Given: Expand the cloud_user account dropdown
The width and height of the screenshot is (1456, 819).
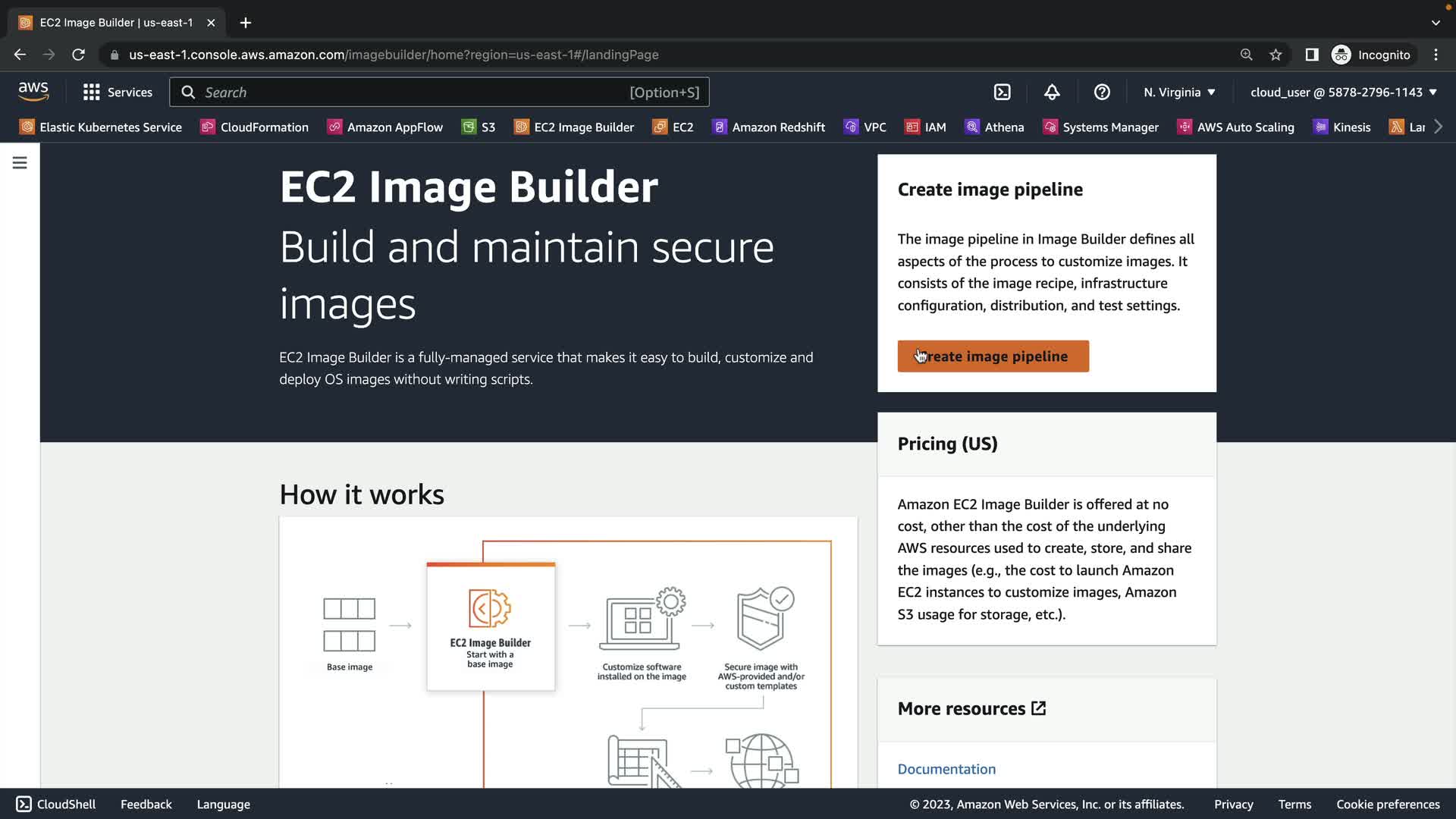Looking at the screenshot, I should coord(1343,93).
